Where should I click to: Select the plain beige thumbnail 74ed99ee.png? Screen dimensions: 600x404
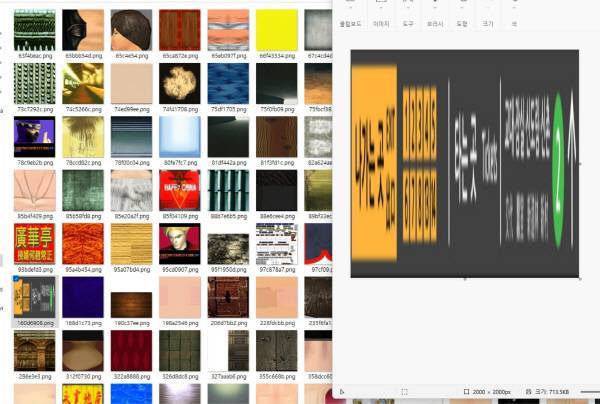pos(131,84)
